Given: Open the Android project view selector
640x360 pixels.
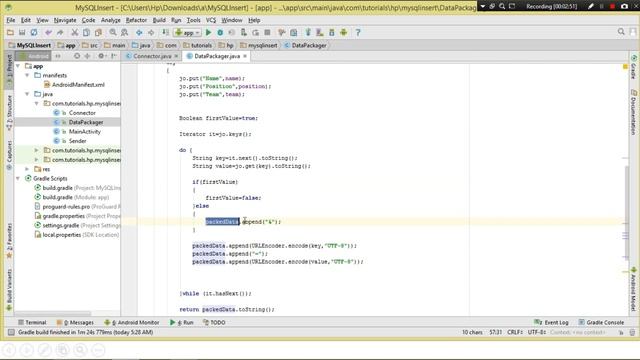Looking at the screenshot, I should click(33, 56).
